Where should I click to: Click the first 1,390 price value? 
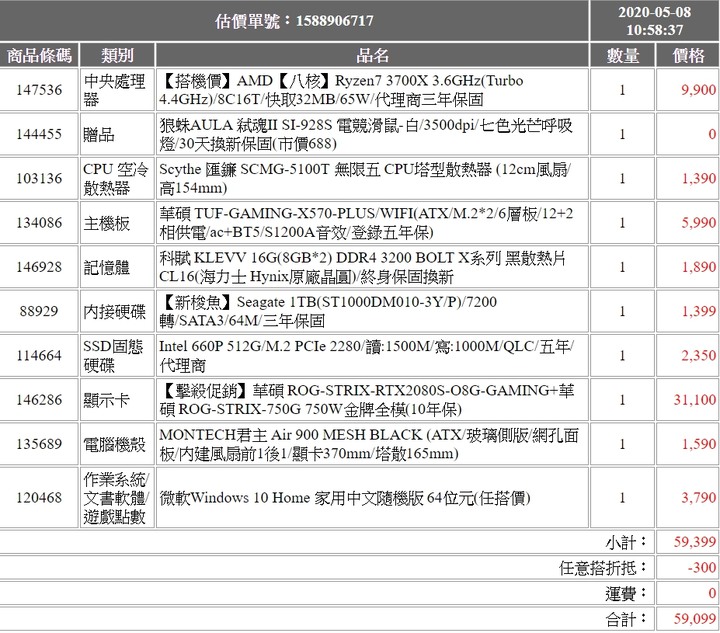698,179
